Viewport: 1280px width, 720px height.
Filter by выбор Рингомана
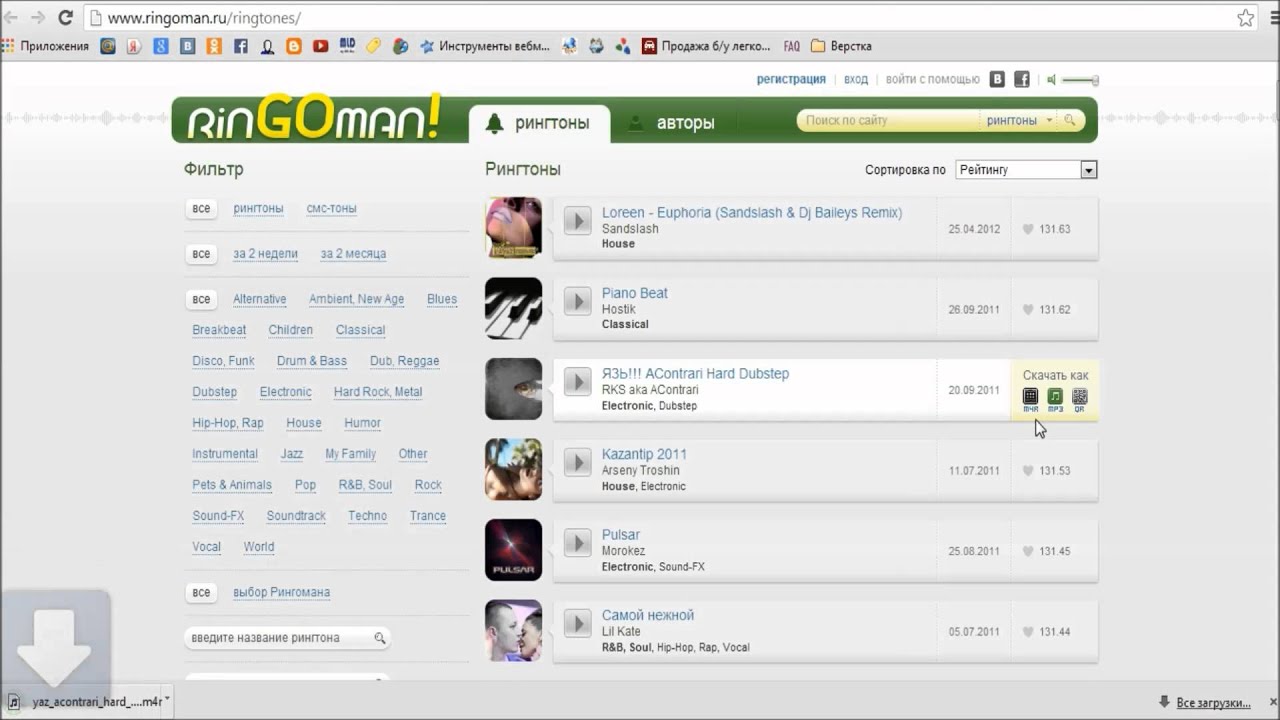pos(281,592)
